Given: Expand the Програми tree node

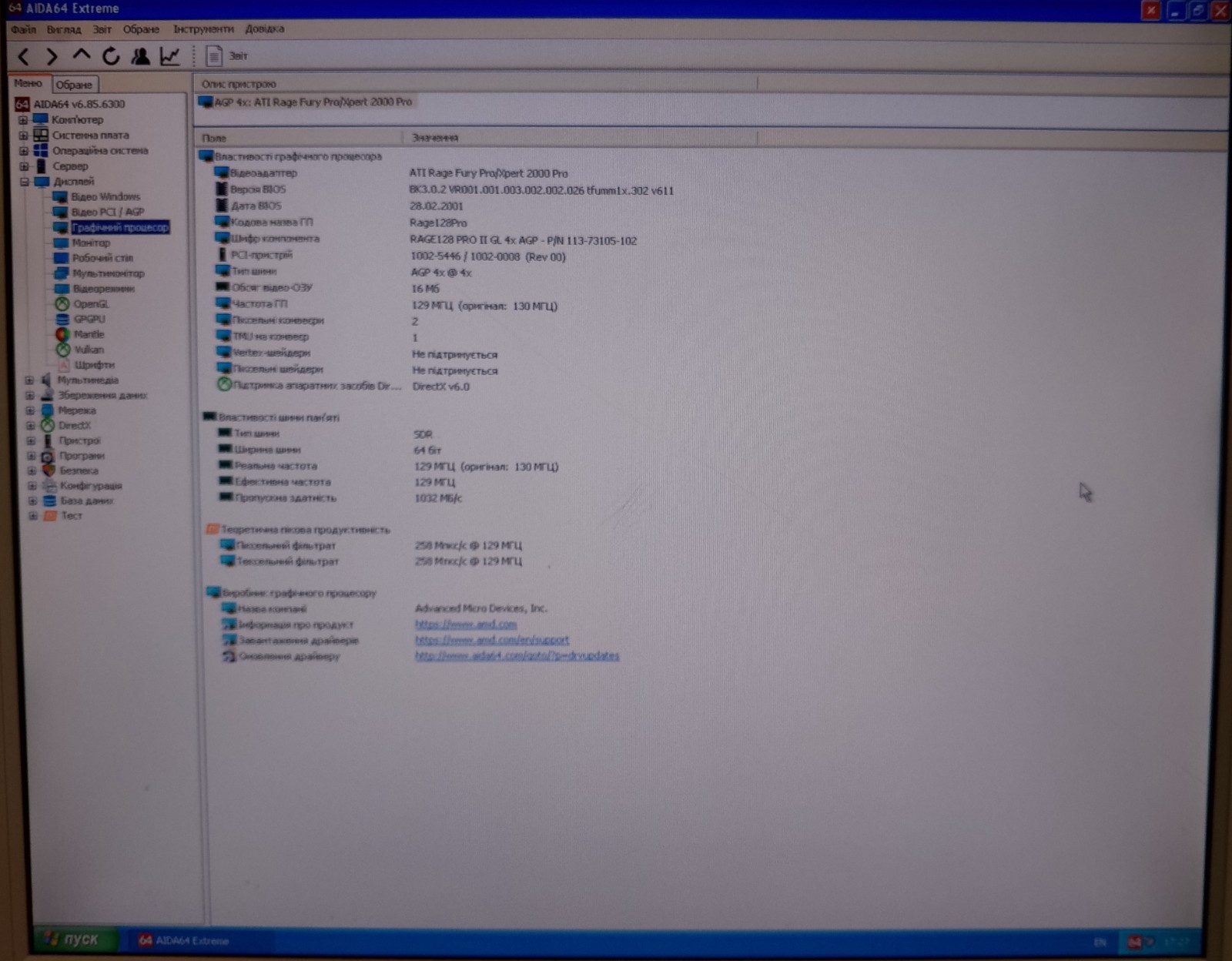Looking at the screenshot, I should click(31, 456).
